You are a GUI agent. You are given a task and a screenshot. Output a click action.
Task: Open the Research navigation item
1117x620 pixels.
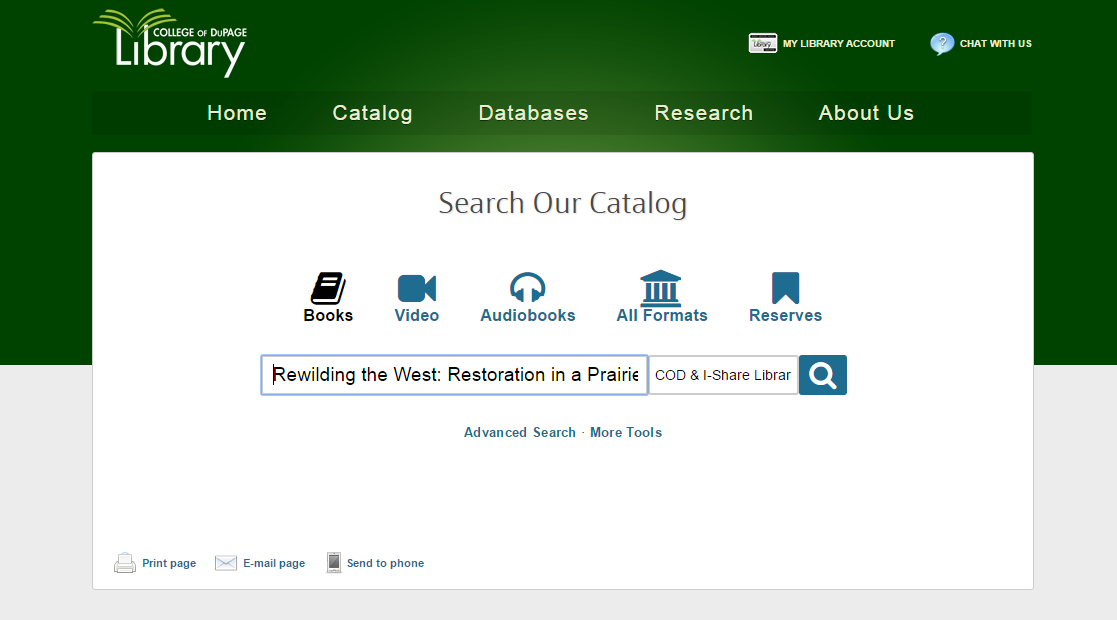[703, 113]
